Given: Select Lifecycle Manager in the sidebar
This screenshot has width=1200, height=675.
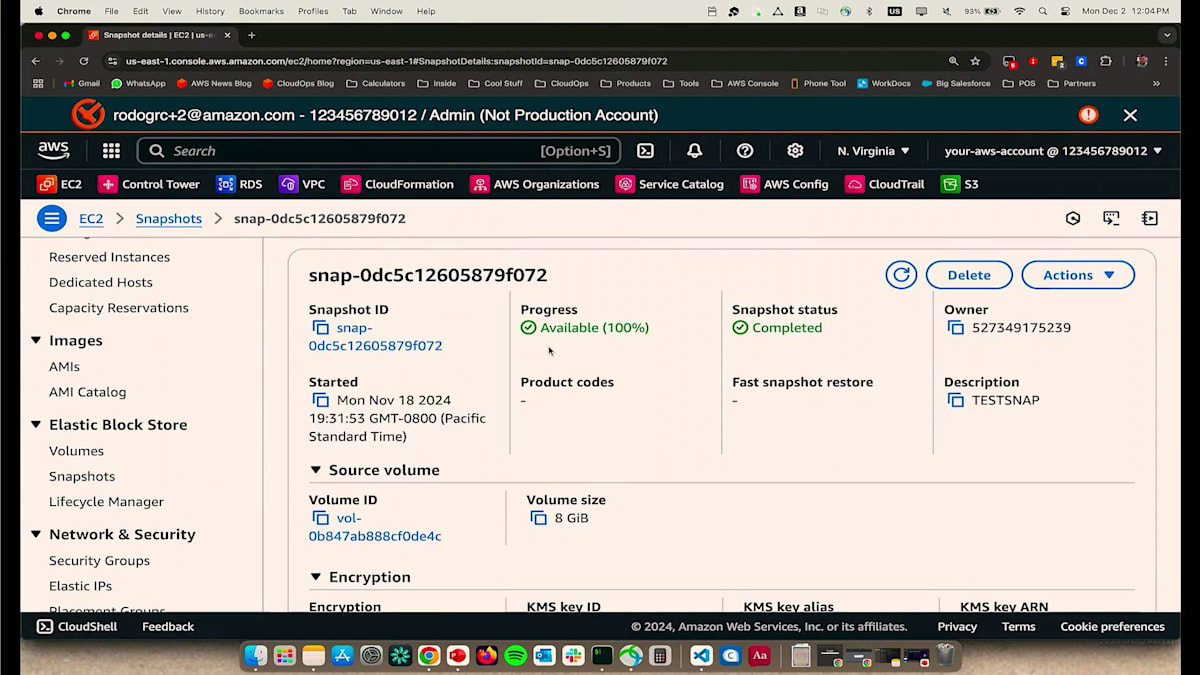Looking at the screenshot, I should (x=106, y=502).
